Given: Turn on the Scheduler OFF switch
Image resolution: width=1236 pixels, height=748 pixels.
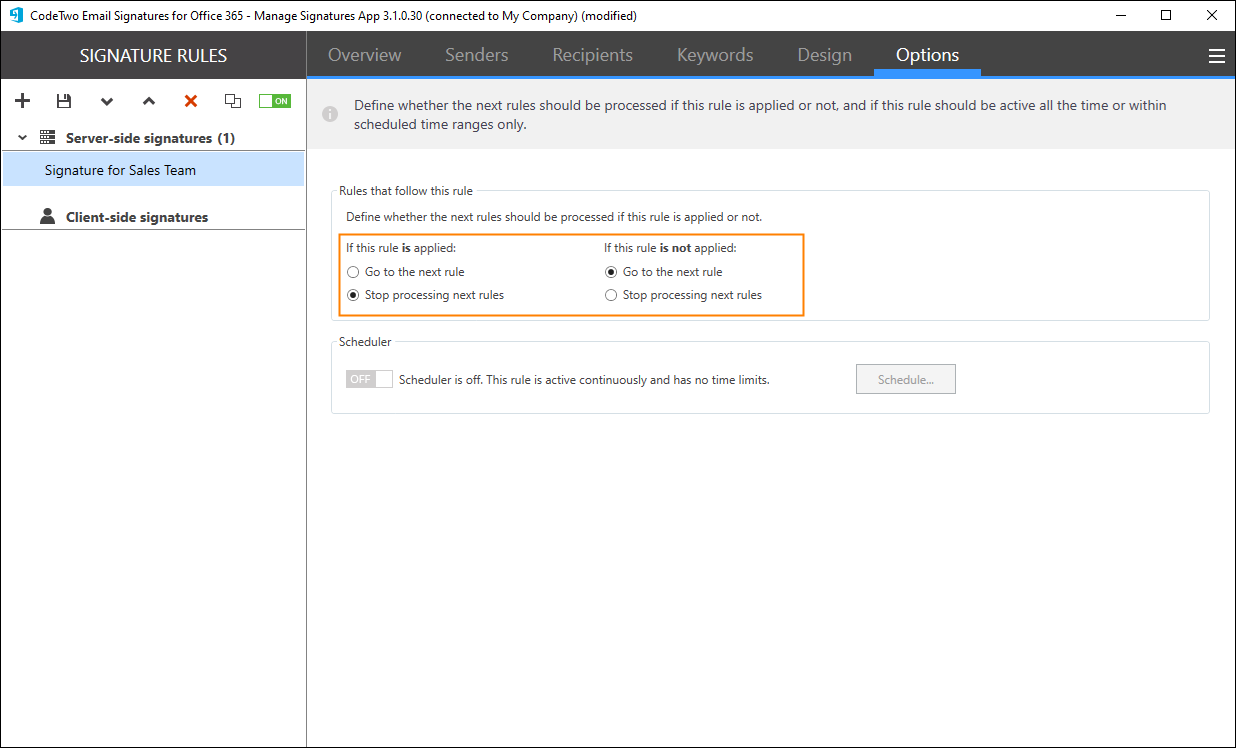Looking at the screenshot, I should (368, 380).
